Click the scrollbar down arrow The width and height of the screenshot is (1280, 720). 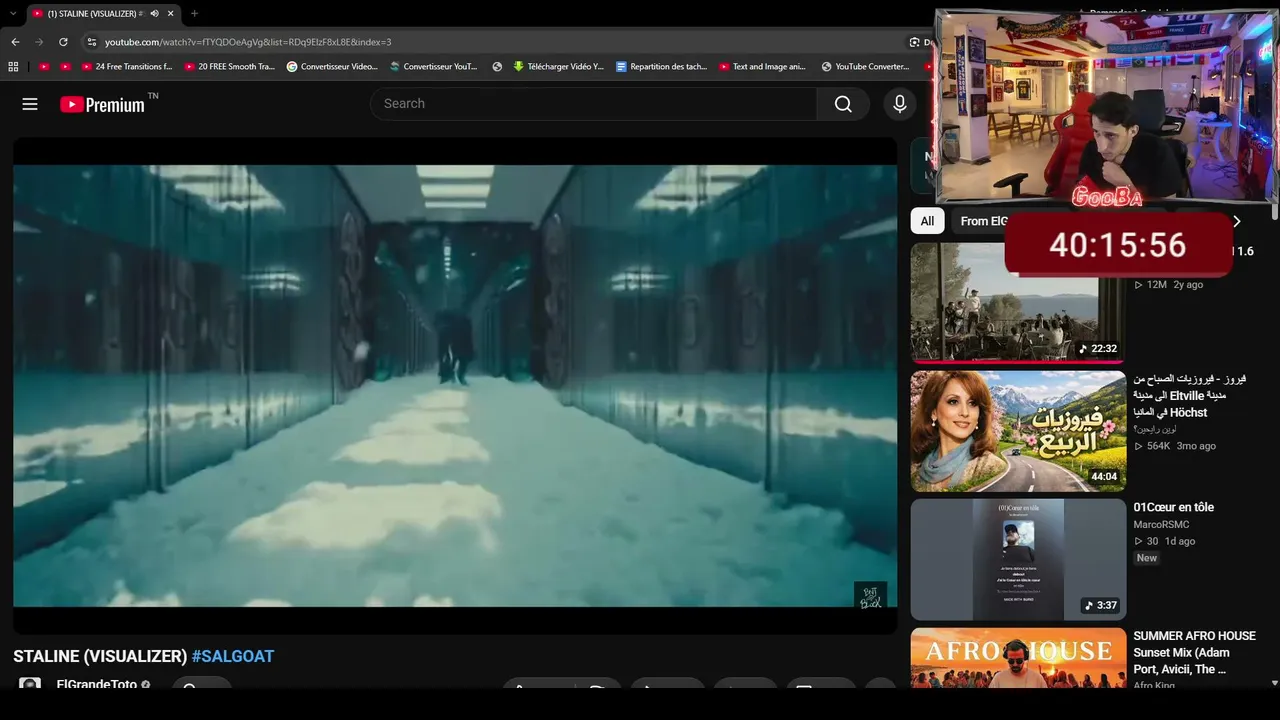pyautogui.click(x=1274, y=683)
